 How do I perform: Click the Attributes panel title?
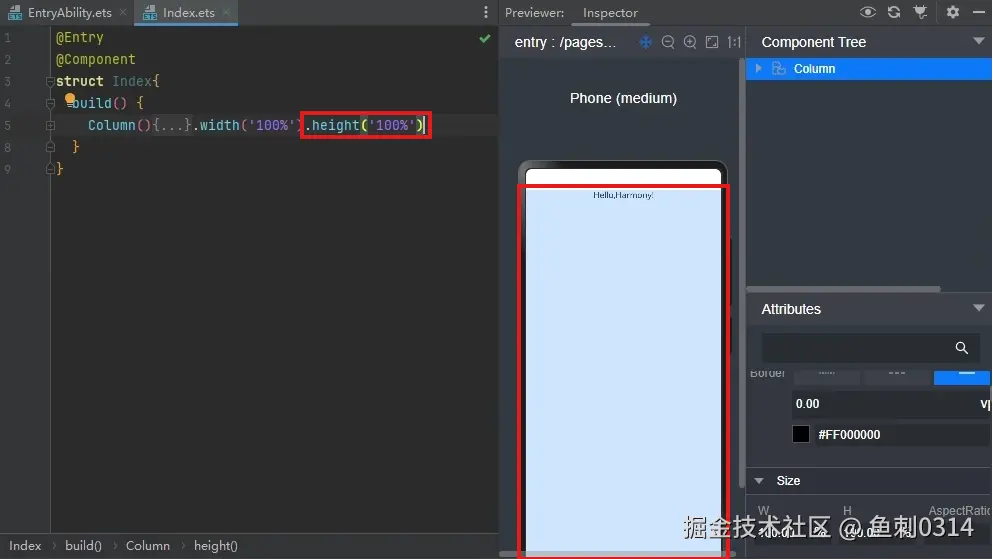click(x=791, y=309)
